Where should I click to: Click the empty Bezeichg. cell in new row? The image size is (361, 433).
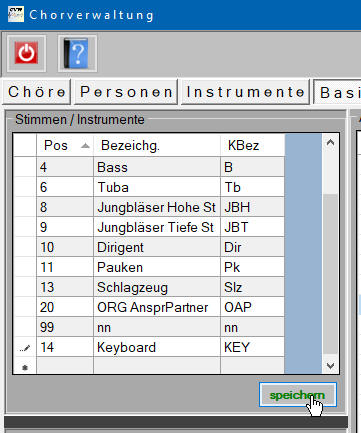157,365
